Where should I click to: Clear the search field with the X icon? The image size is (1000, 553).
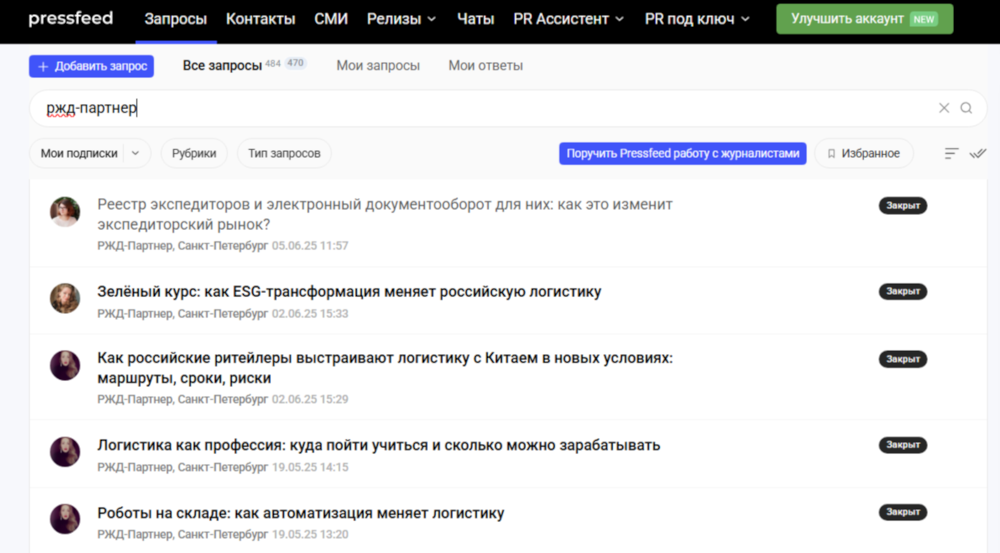point(944,108)
